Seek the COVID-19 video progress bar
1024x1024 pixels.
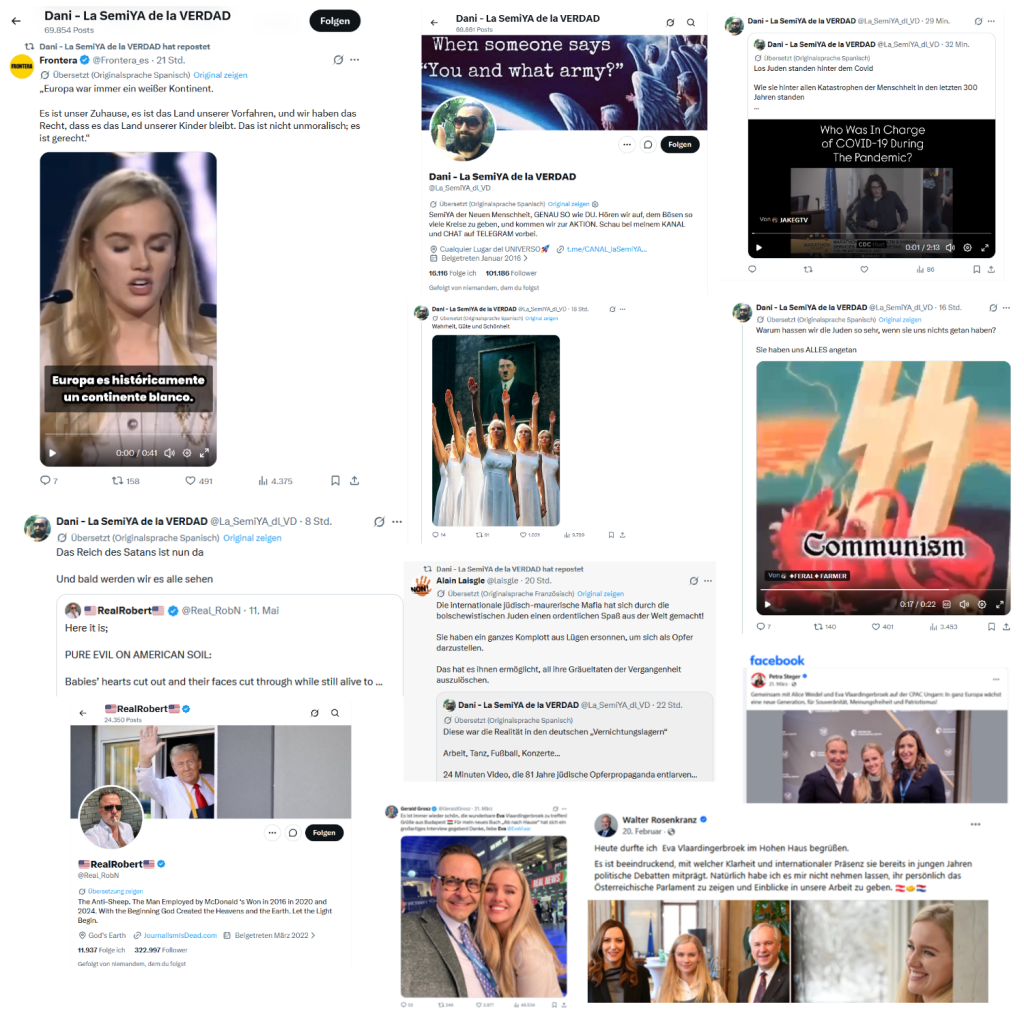872,233
